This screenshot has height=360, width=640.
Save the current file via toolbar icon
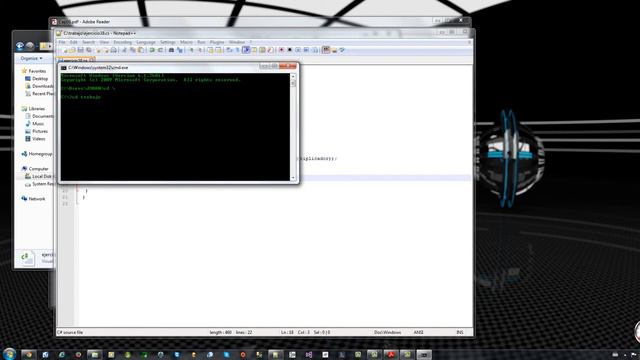pos(80,50)
